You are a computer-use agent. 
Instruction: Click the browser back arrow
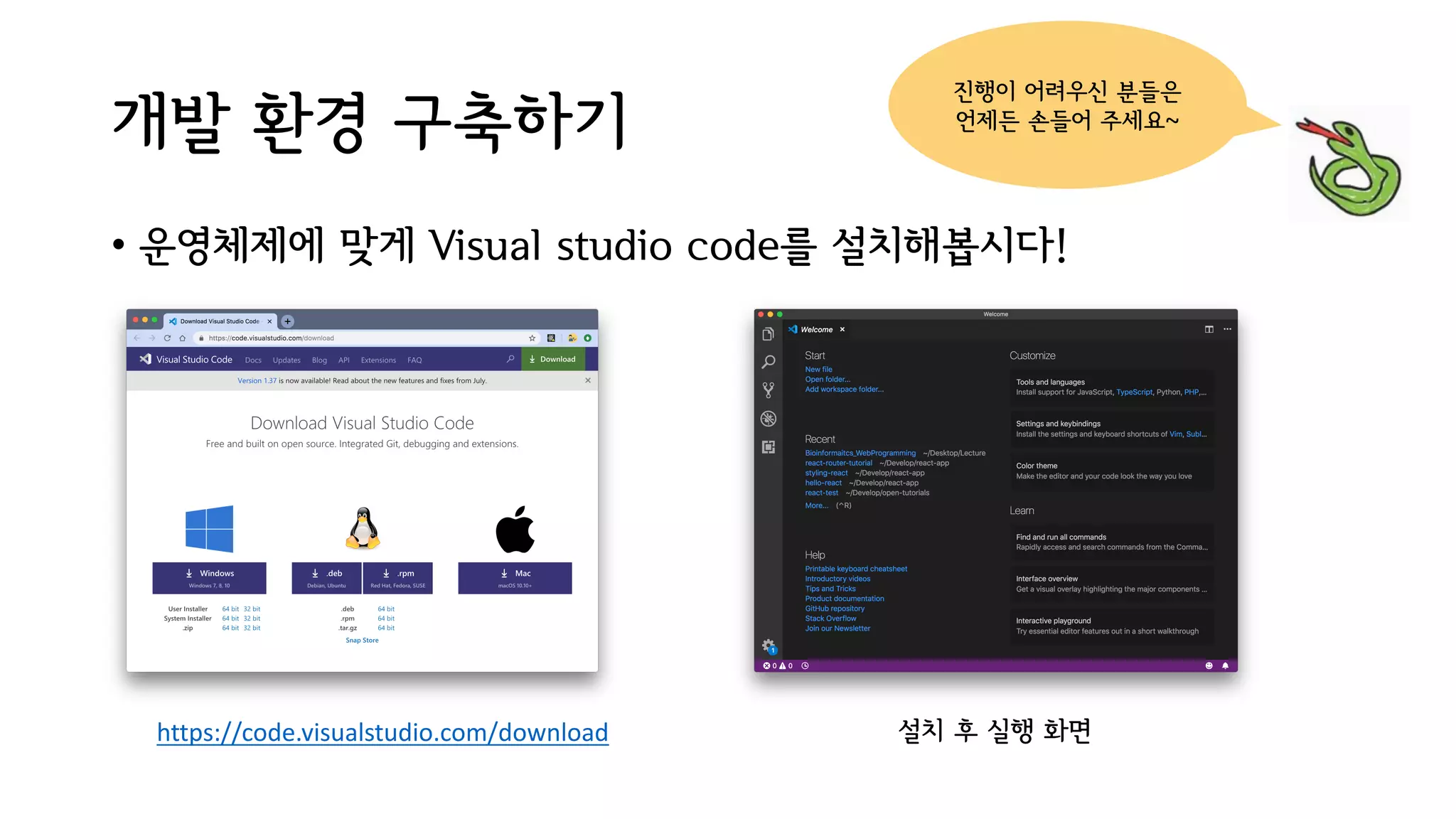tap(136, 338)
